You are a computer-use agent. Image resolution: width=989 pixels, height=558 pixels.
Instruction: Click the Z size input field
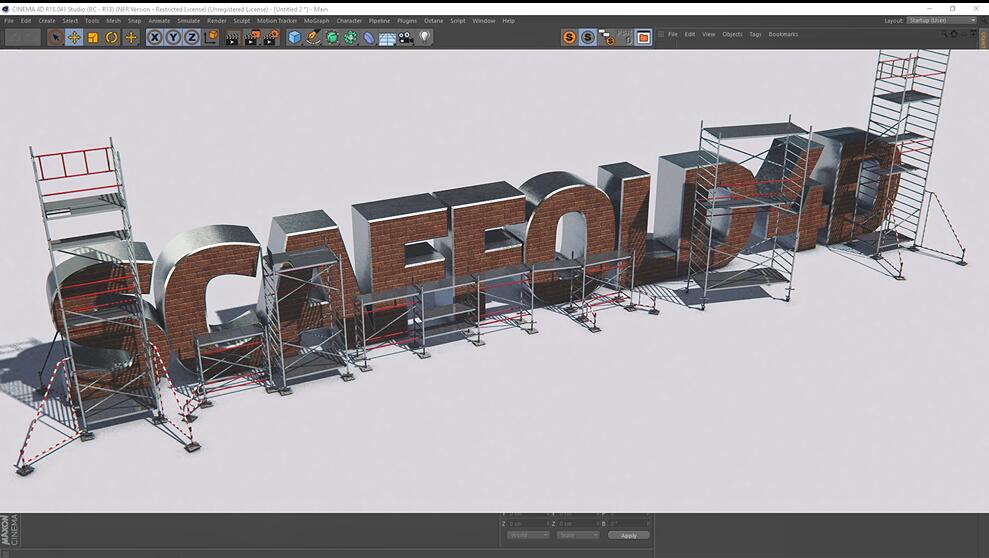(577, 524)
